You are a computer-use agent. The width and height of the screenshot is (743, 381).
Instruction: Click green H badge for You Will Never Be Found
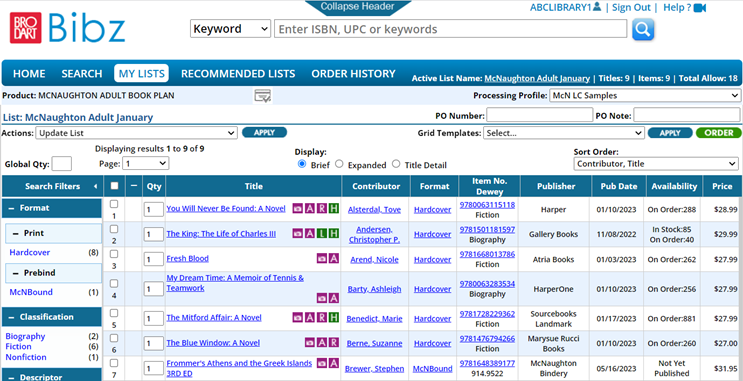(x=334, y=209)
